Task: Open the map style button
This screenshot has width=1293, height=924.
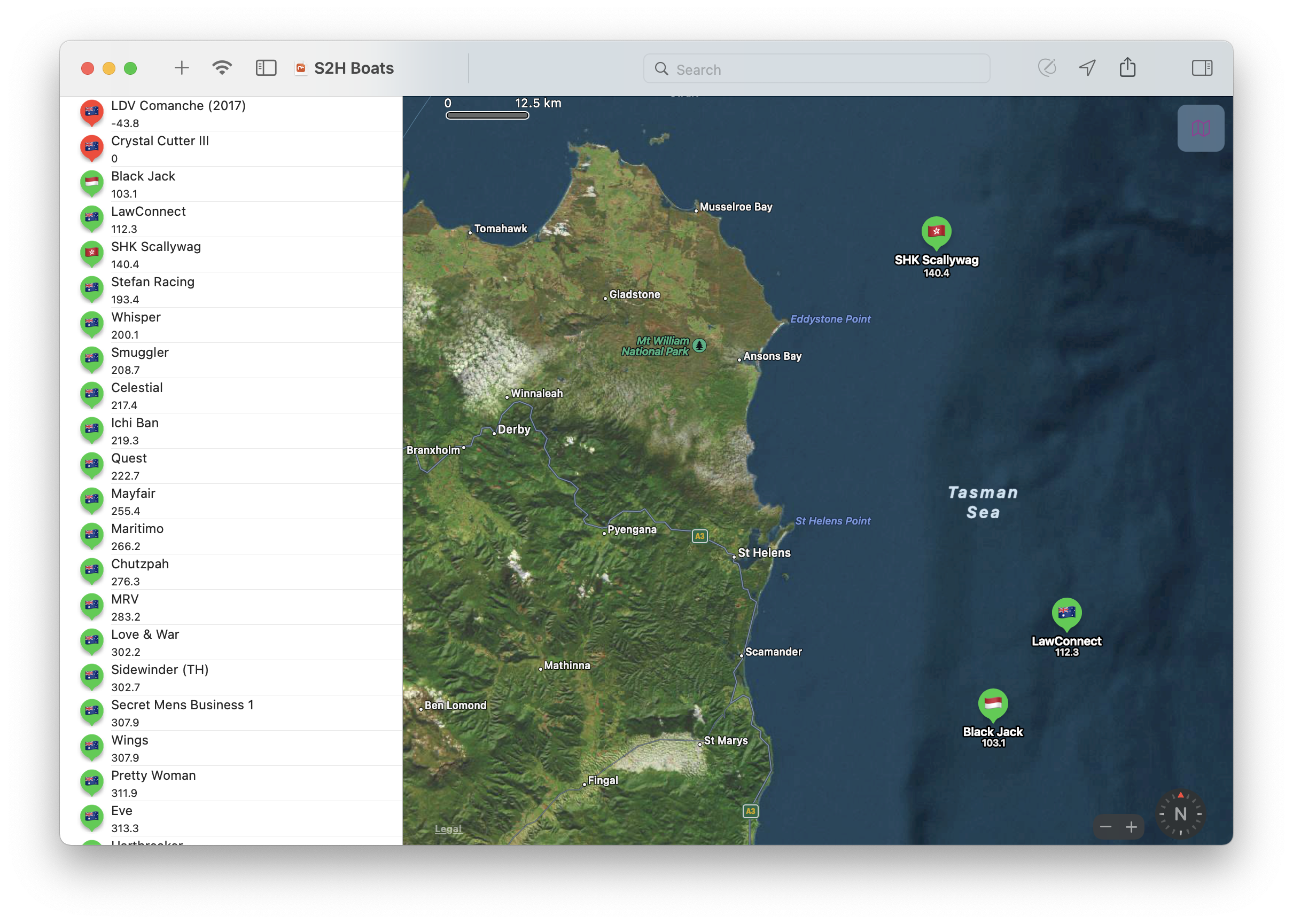Action: 1200,128
